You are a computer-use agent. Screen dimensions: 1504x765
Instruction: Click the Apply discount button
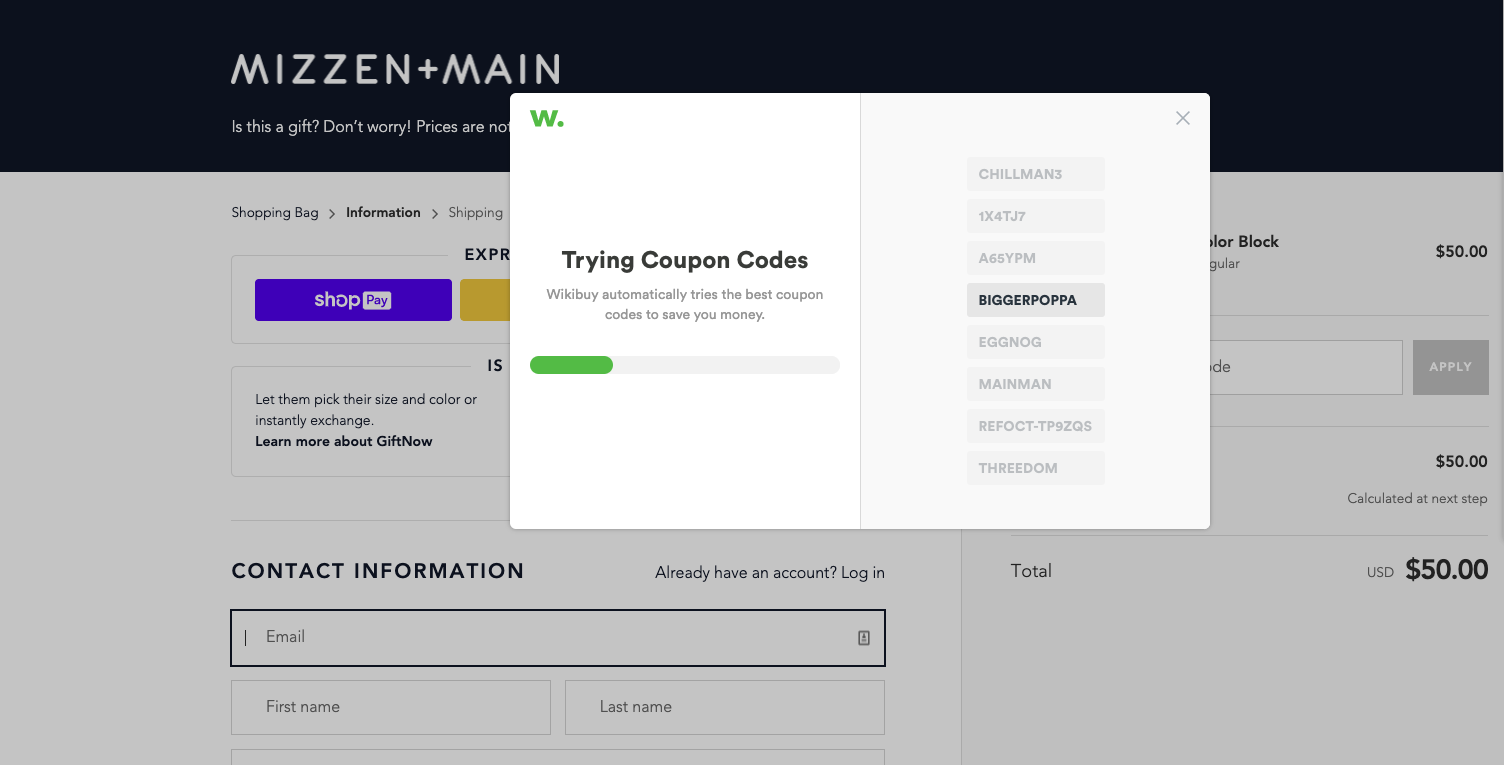[x=1450, y=367]
